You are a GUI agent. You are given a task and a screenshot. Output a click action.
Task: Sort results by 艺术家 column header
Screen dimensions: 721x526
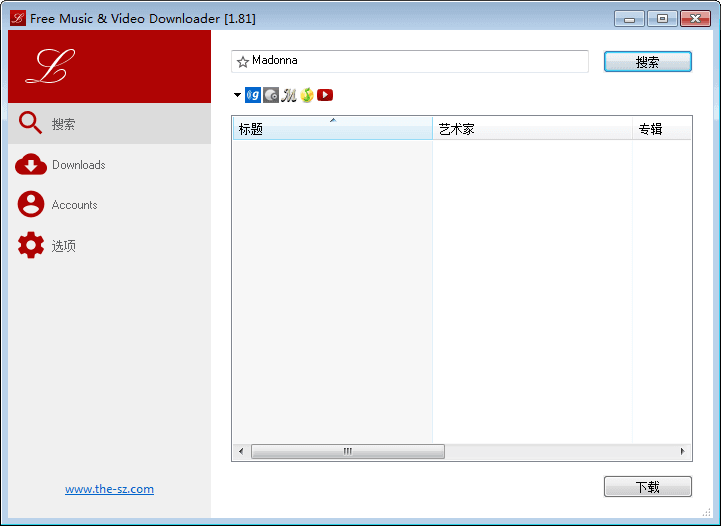(532, 129)
